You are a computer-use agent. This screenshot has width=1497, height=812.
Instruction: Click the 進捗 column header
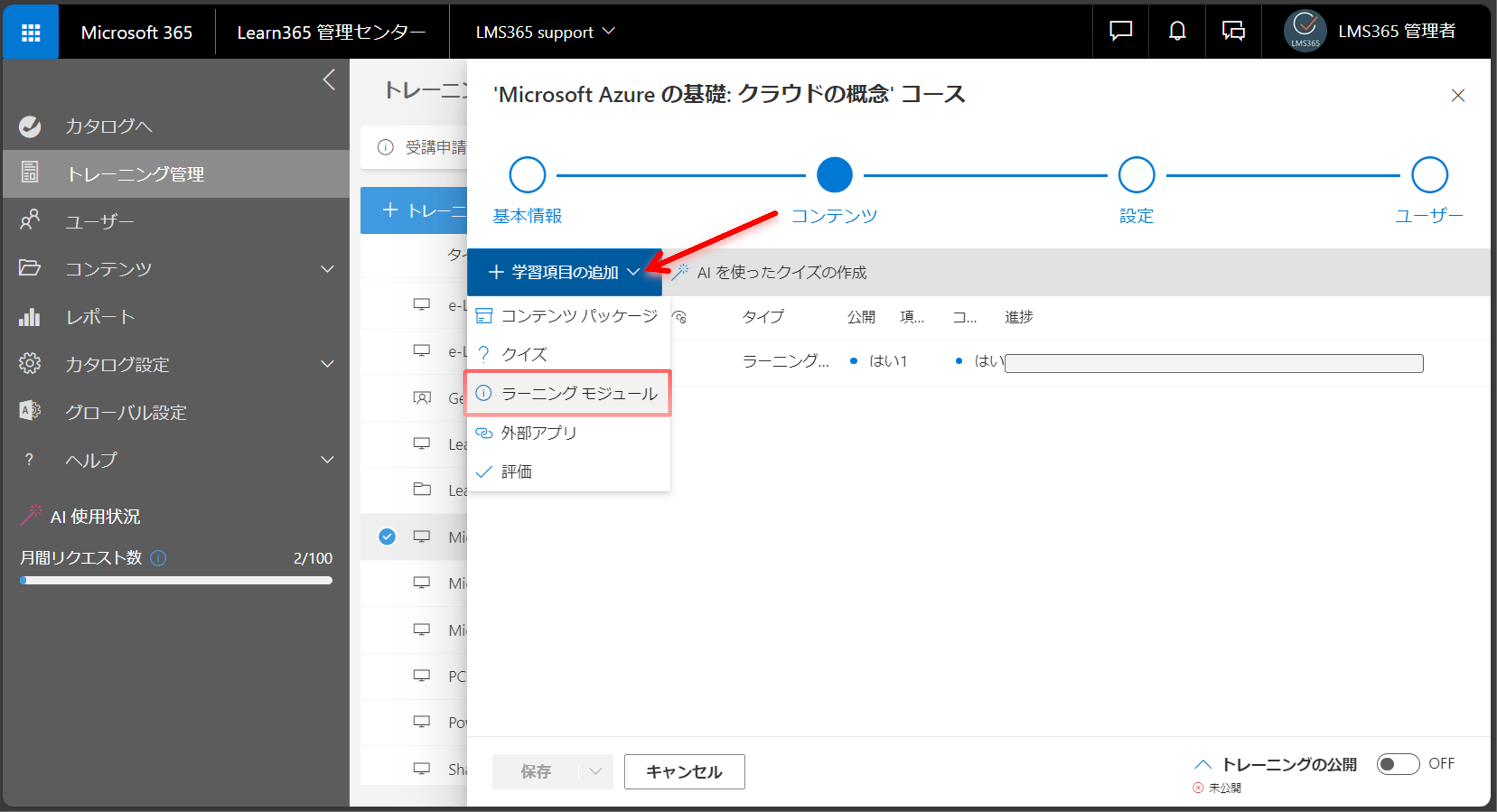(x=1019, y=317)
